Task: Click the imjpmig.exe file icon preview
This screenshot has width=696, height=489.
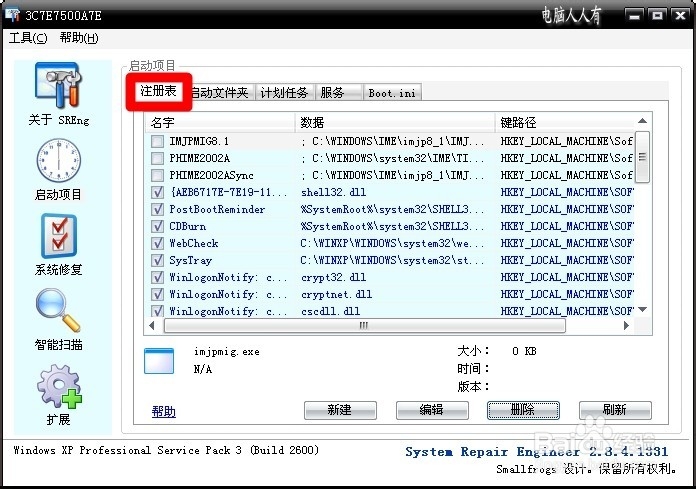Action: (159, 361)
